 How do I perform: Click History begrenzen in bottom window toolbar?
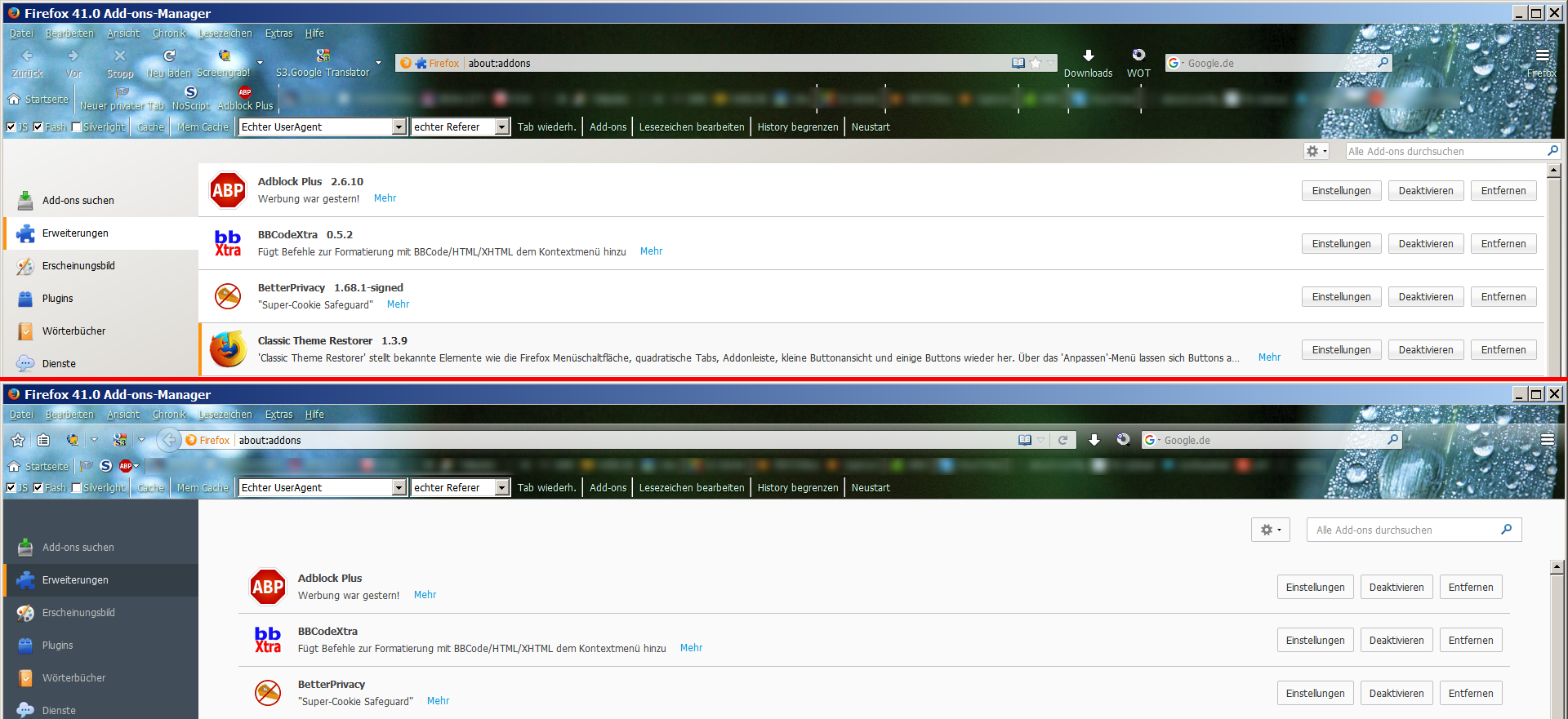[798, 487]
